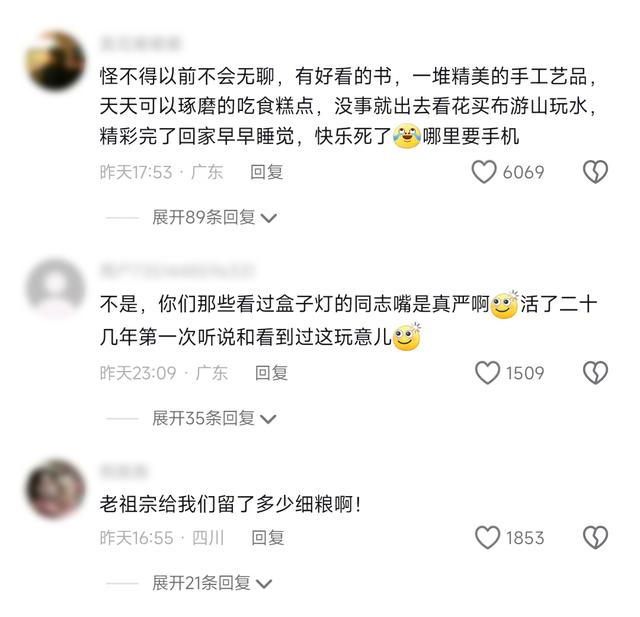Open third commenter's avatar profile

pos(56,489)
